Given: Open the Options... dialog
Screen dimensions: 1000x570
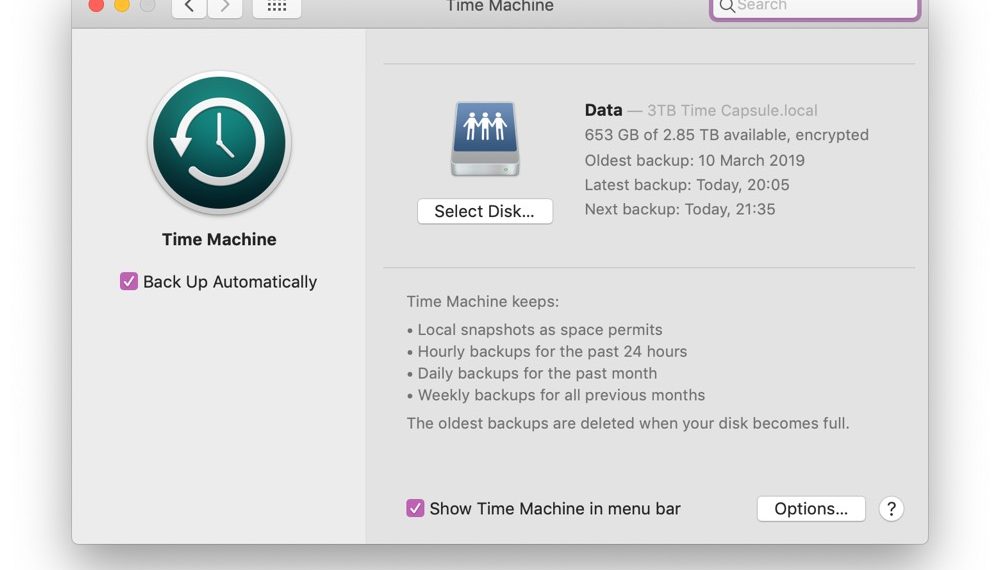Looking at the screenshot, I should click(811, 509).
